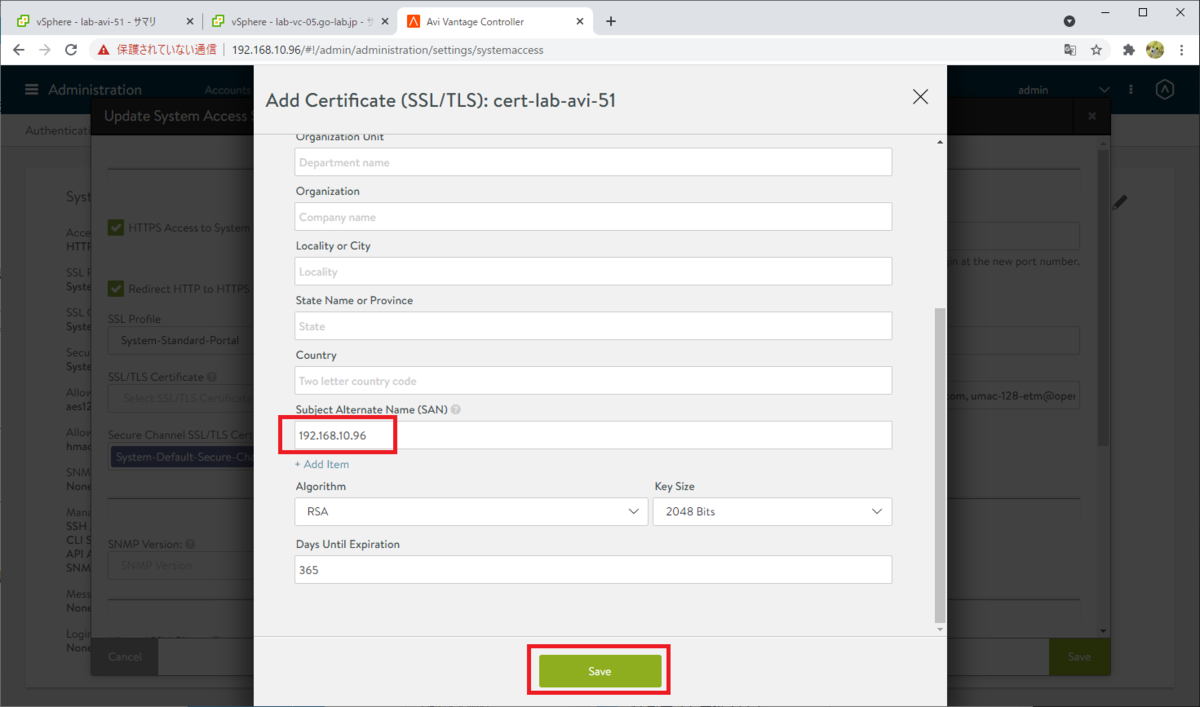The height and width of the screenshot is (707, 1200).
Task: Reload the page
Action: [71, 49]
